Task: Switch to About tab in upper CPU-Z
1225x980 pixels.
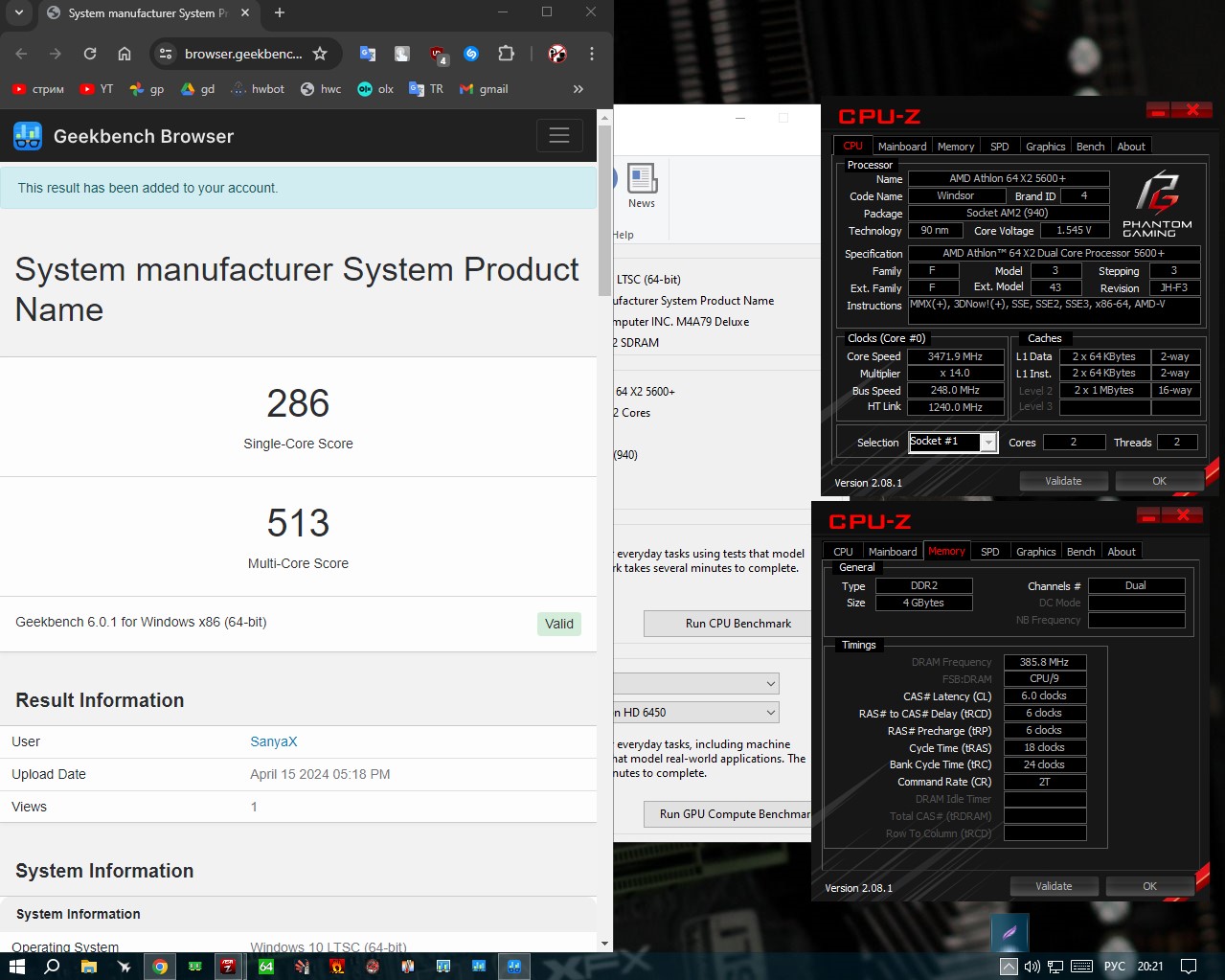Action: (x=1131, y=147)
